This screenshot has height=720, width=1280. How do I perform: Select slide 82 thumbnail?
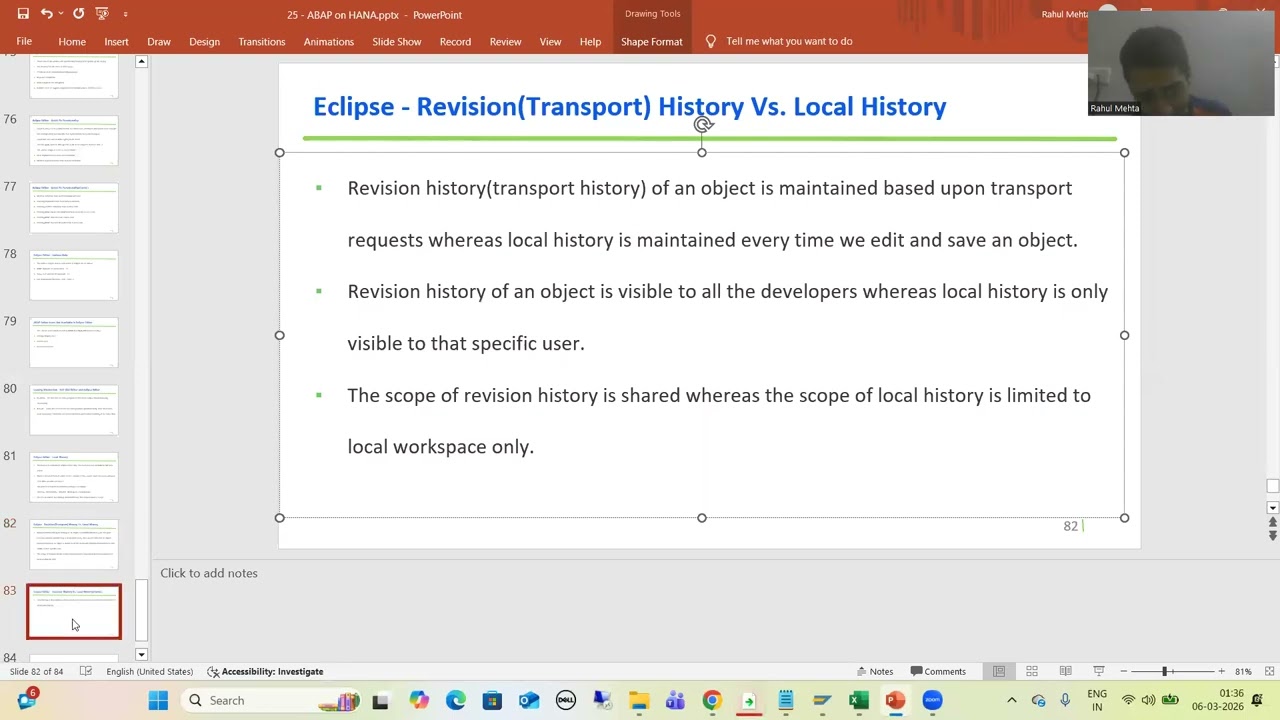[x=74, y=544]
